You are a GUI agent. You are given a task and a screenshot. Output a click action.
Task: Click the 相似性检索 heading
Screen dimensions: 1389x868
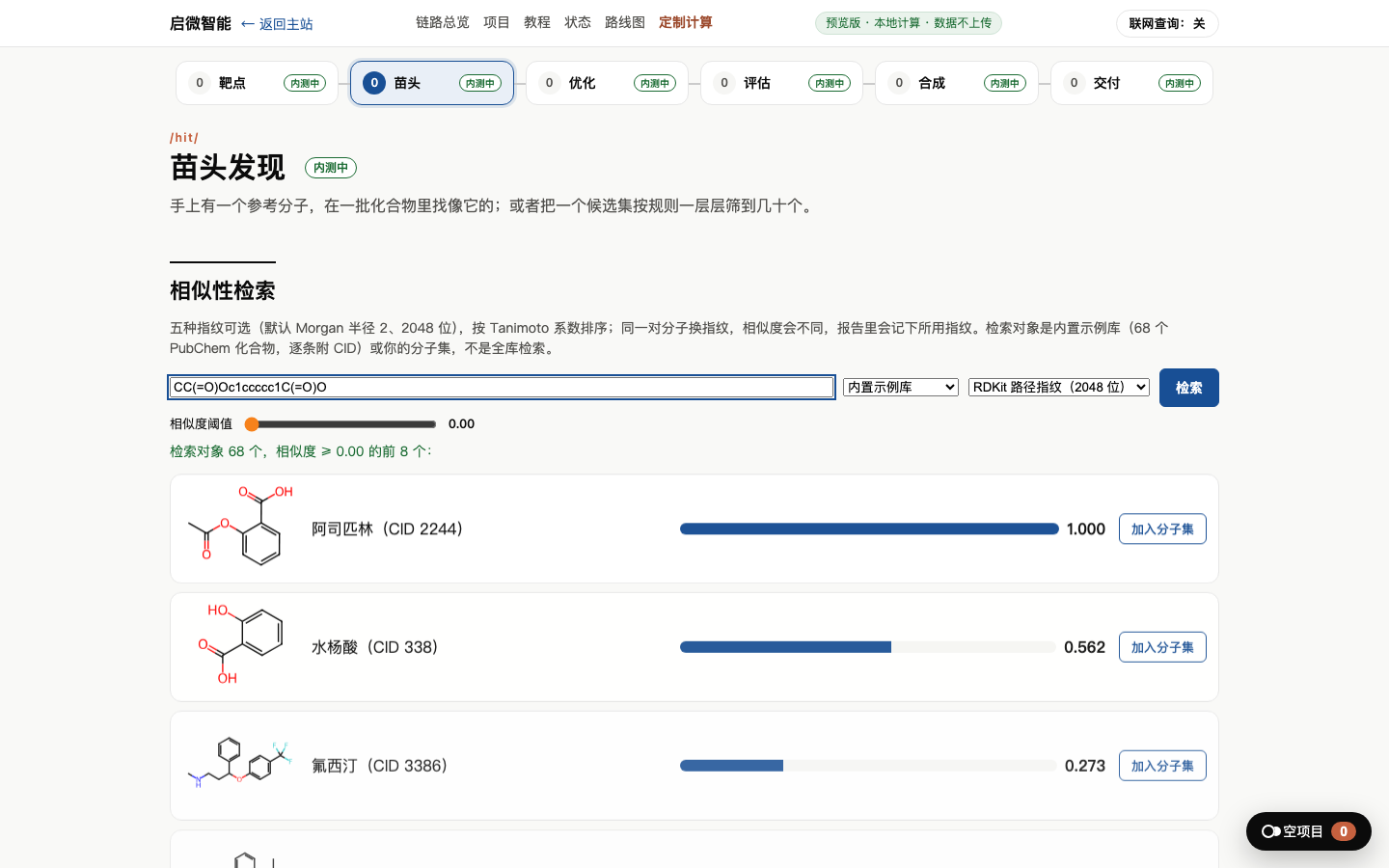pyautogui.click(x=223, y=290)
